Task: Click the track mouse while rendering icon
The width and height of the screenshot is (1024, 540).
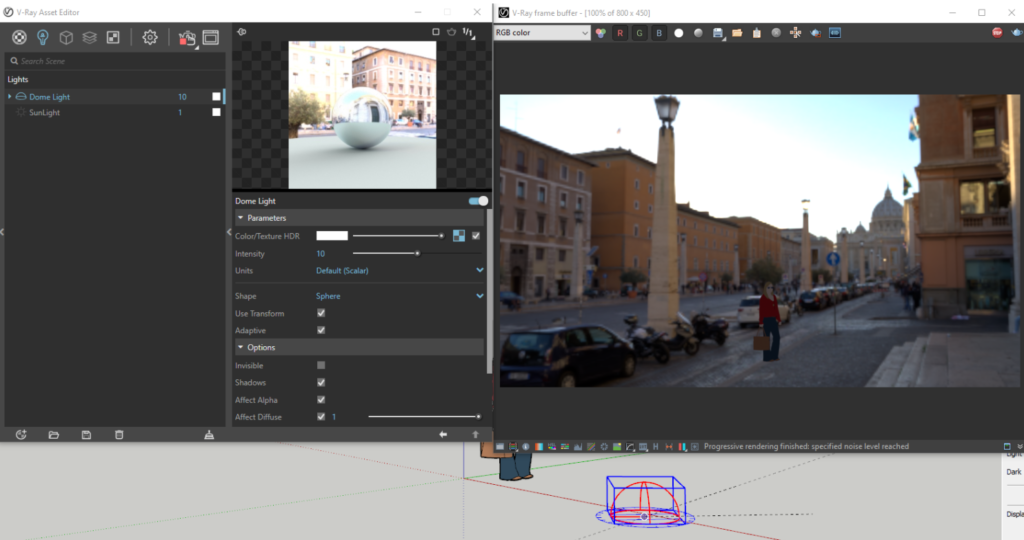Action: (x=795, y=33)
